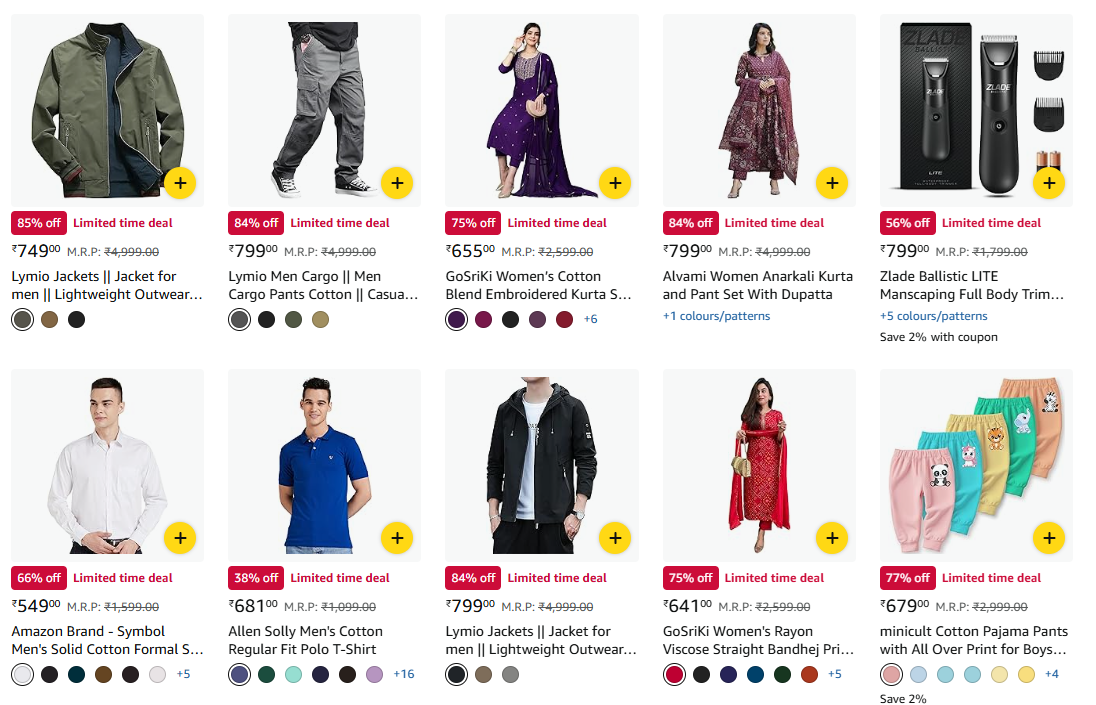The width and height of the screenshot is (1096, 705).
Task: Expand +5 colours for Symbol formal shirt
Action: pyautogui.click(x=183, y=674)
